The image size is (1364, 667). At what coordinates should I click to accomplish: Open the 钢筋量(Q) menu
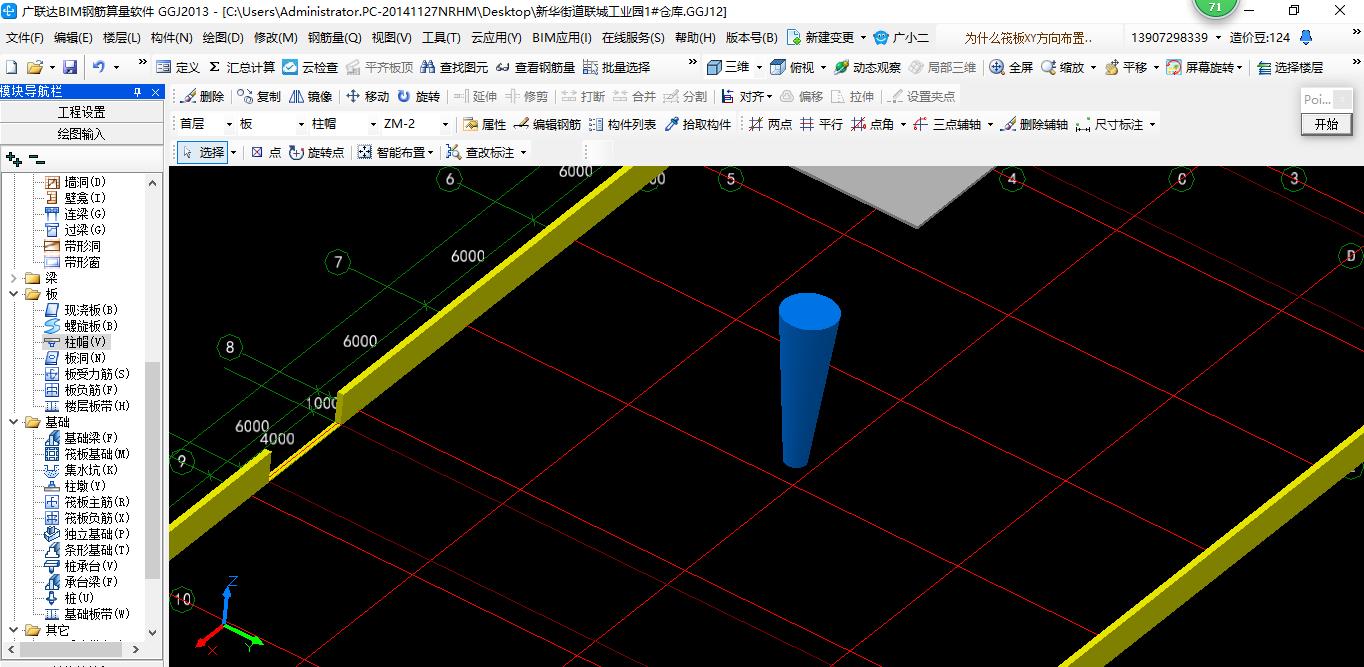click(335, 38)
